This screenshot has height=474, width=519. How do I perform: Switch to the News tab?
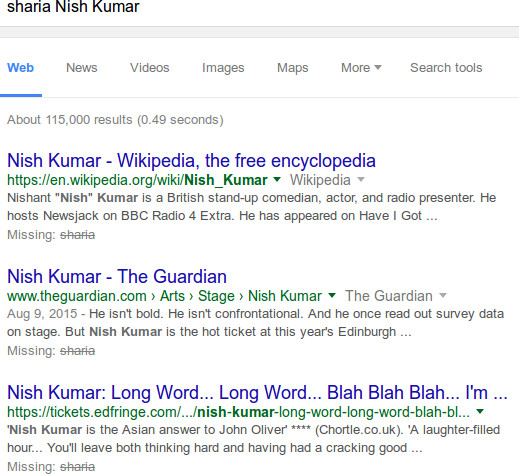pyautogui.click(x=82, y=68)
